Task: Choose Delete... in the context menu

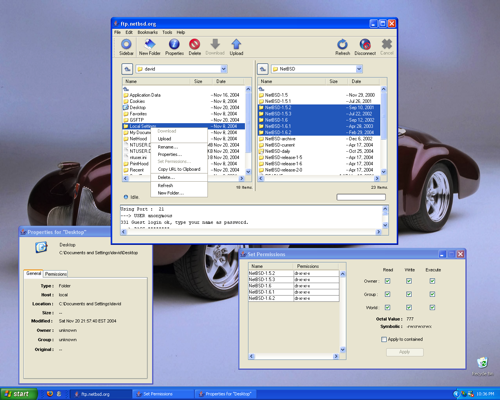Action: click(x=179, y=178)
